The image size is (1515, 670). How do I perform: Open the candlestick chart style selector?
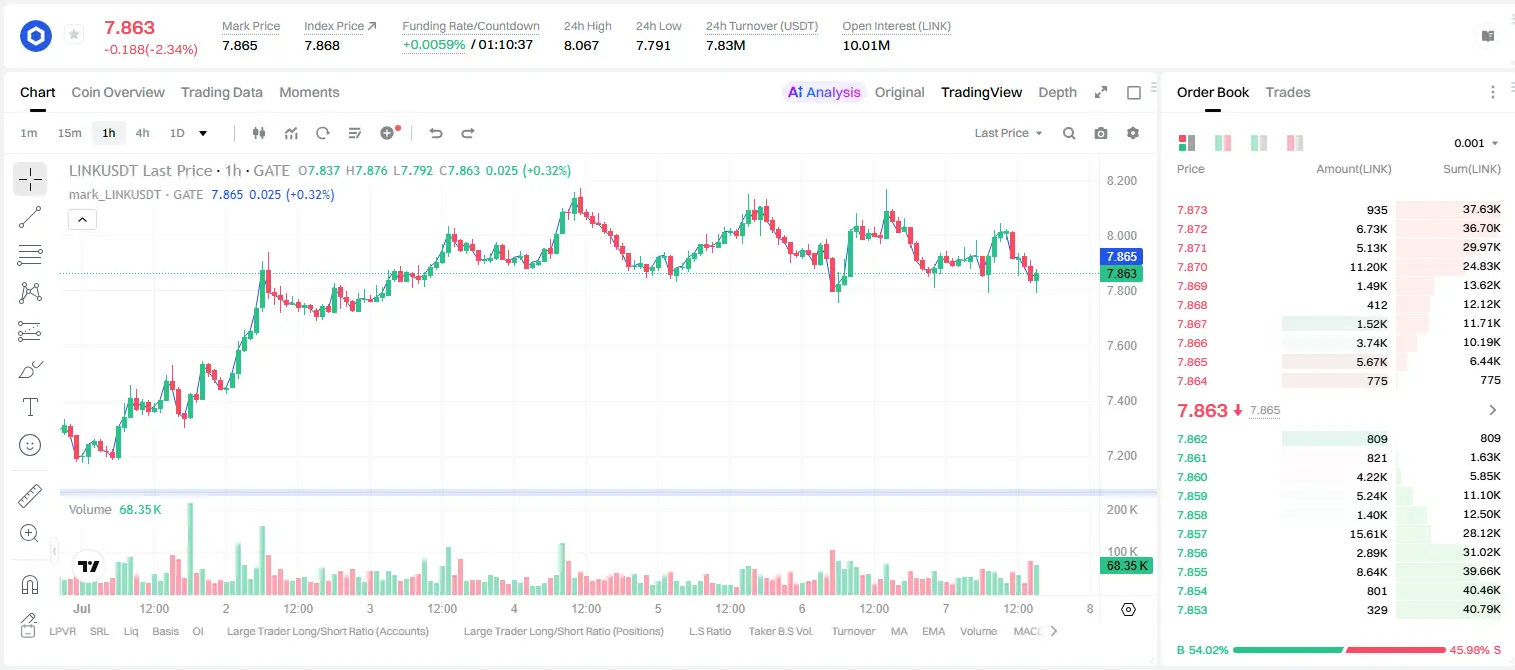(x=260, y=133)
